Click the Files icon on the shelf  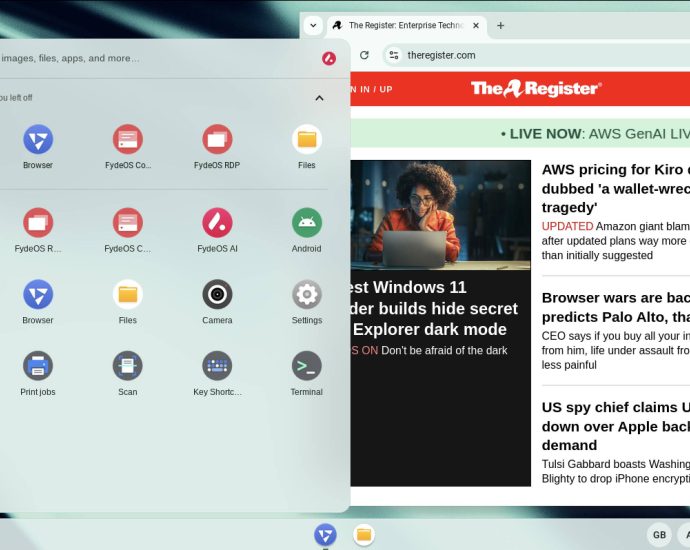click(x=364, y=535)
